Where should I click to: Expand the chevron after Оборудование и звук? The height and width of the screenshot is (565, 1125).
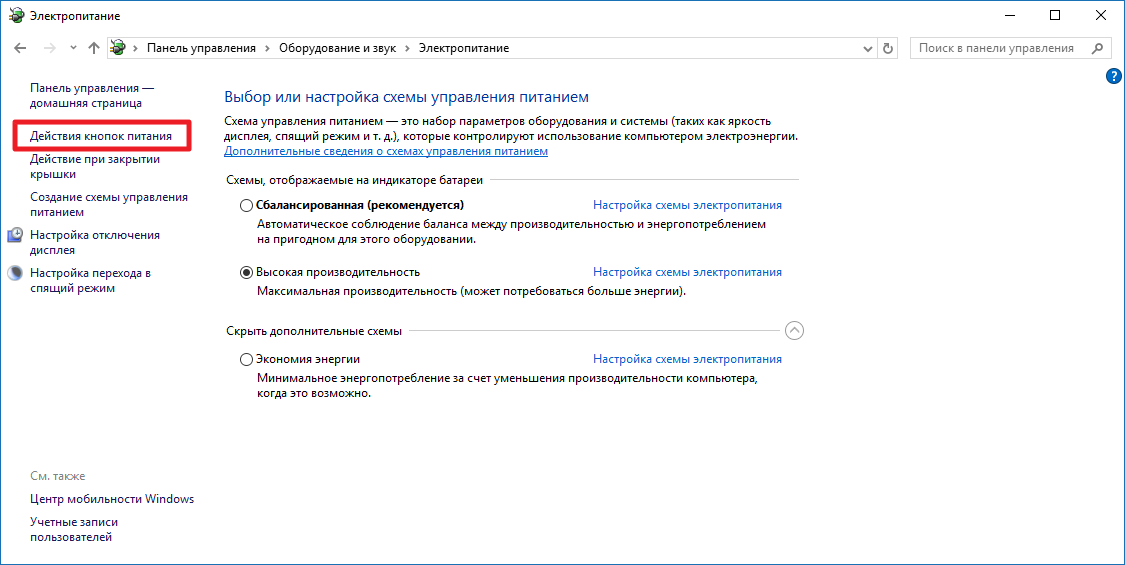click(408, 48)
